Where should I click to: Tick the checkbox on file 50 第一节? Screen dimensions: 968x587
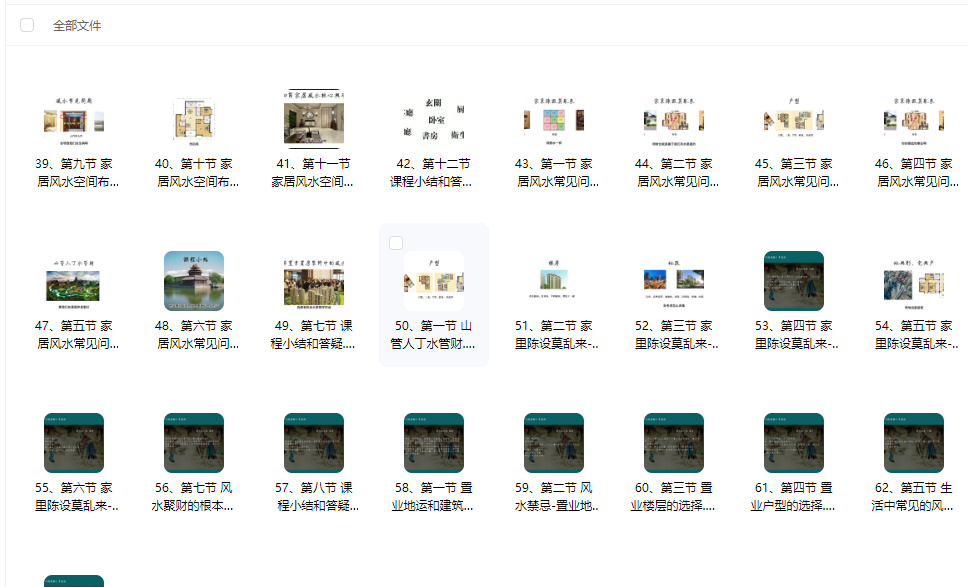396,242
